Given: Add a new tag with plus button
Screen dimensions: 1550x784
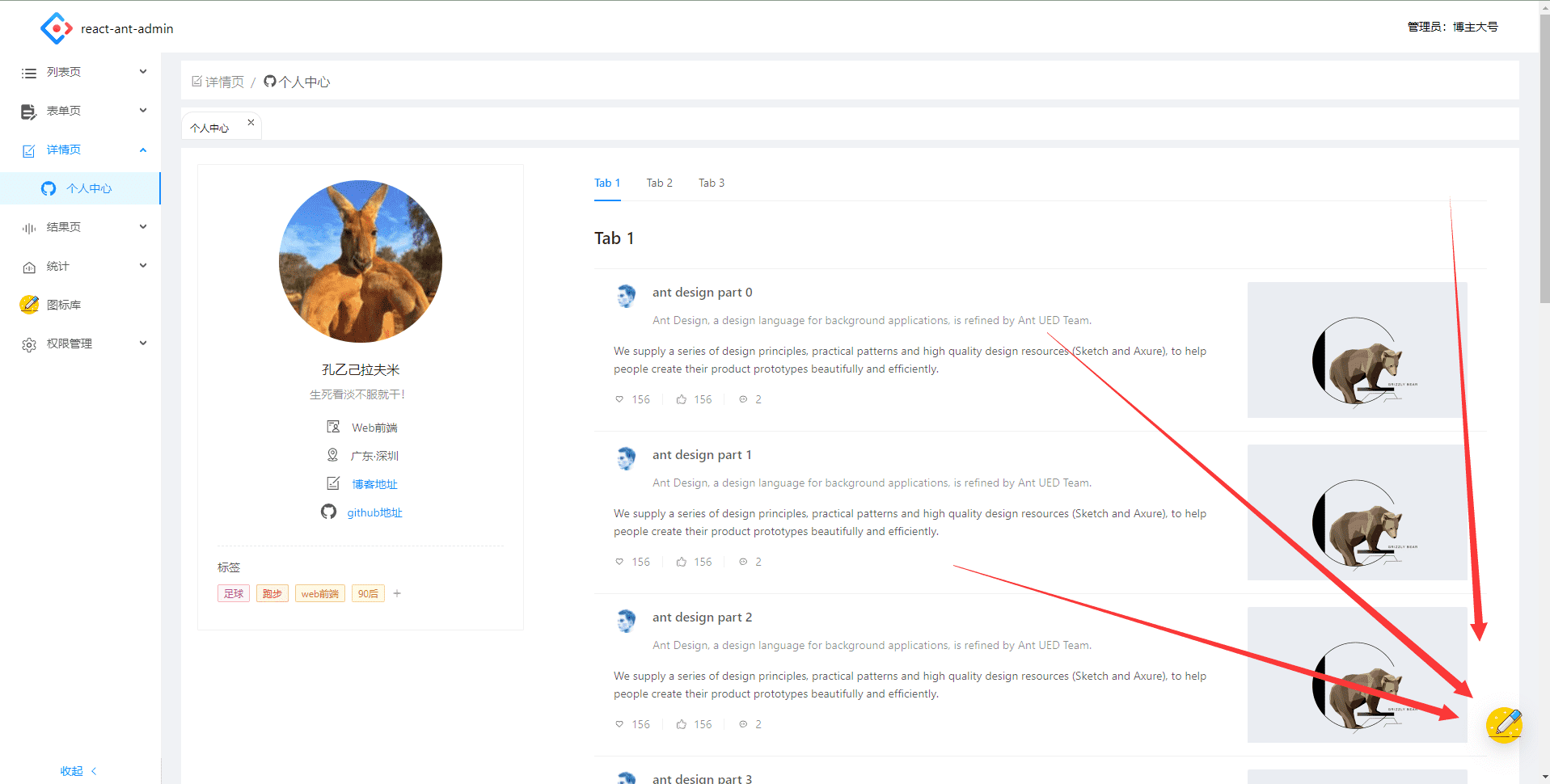Looking at the screenshot, I should point(397,593).
